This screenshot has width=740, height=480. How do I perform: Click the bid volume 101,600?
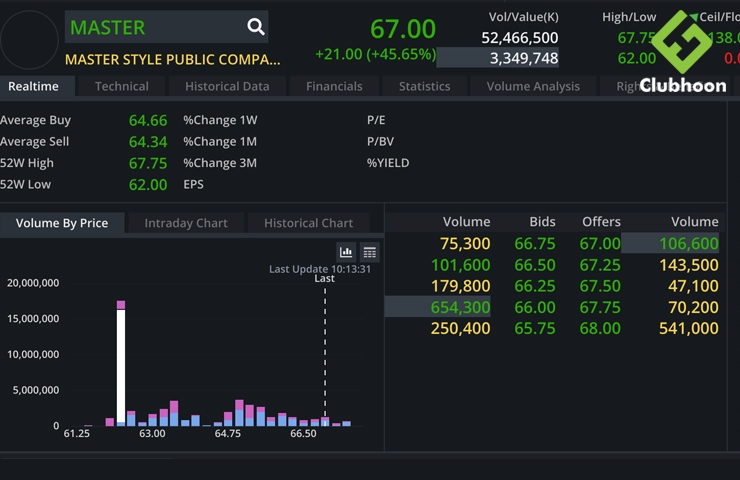(461, 265)
